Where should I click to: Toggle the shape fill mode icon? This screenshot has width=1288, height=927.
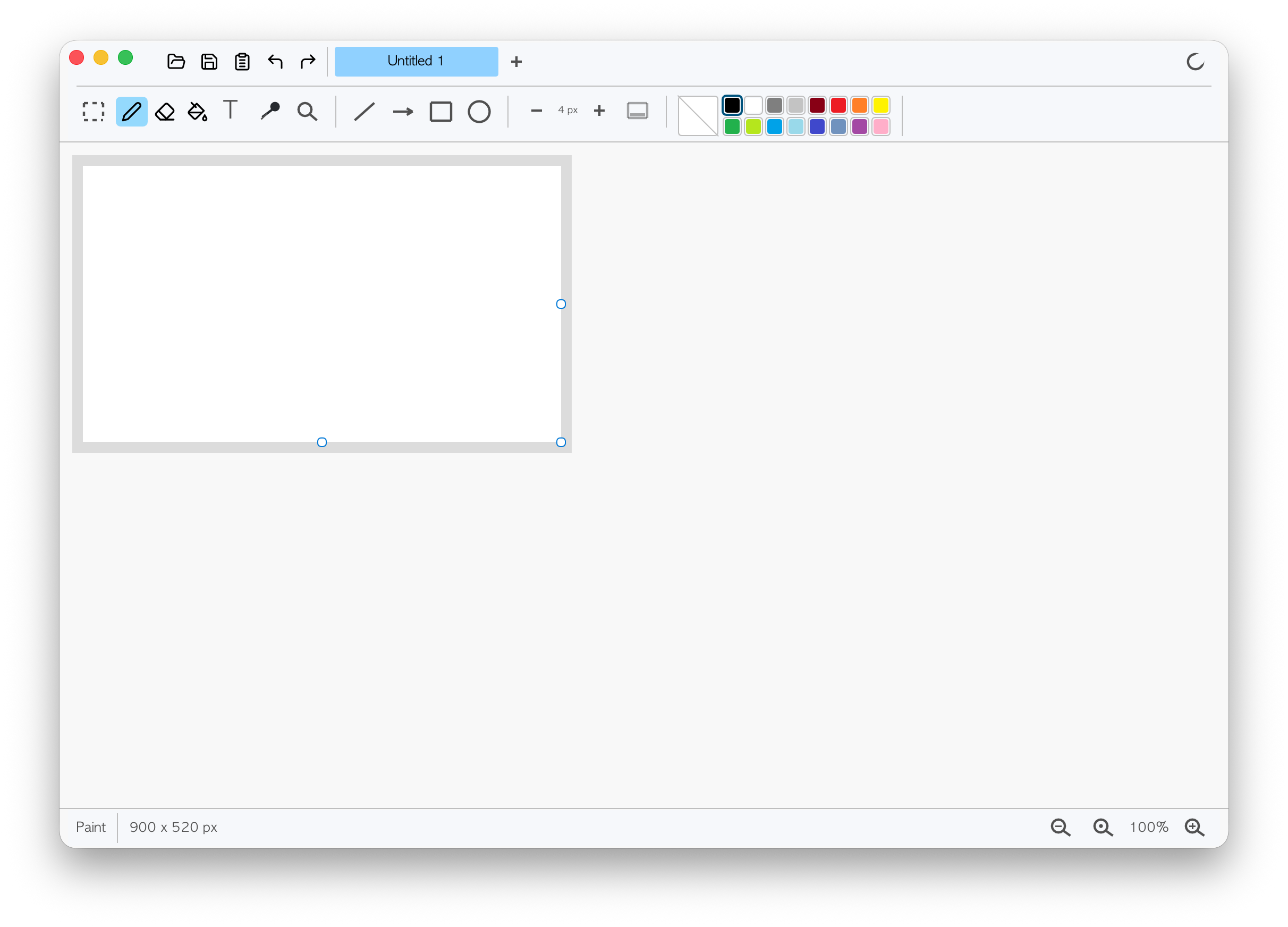click(637, 111)
